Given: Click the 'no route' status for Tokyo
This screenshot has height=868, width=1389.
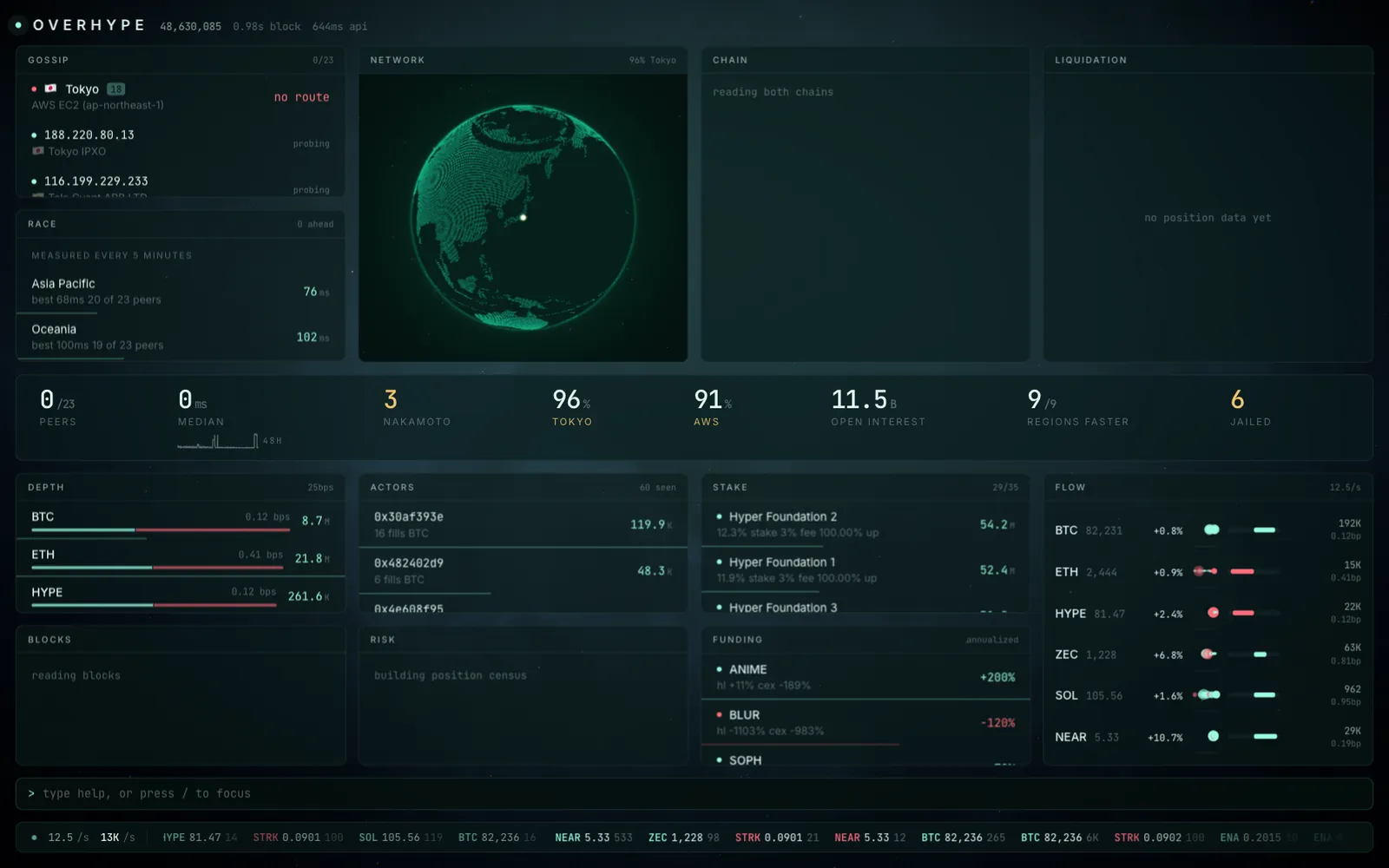Looking at the screenshot, I should tap(301, 97).
